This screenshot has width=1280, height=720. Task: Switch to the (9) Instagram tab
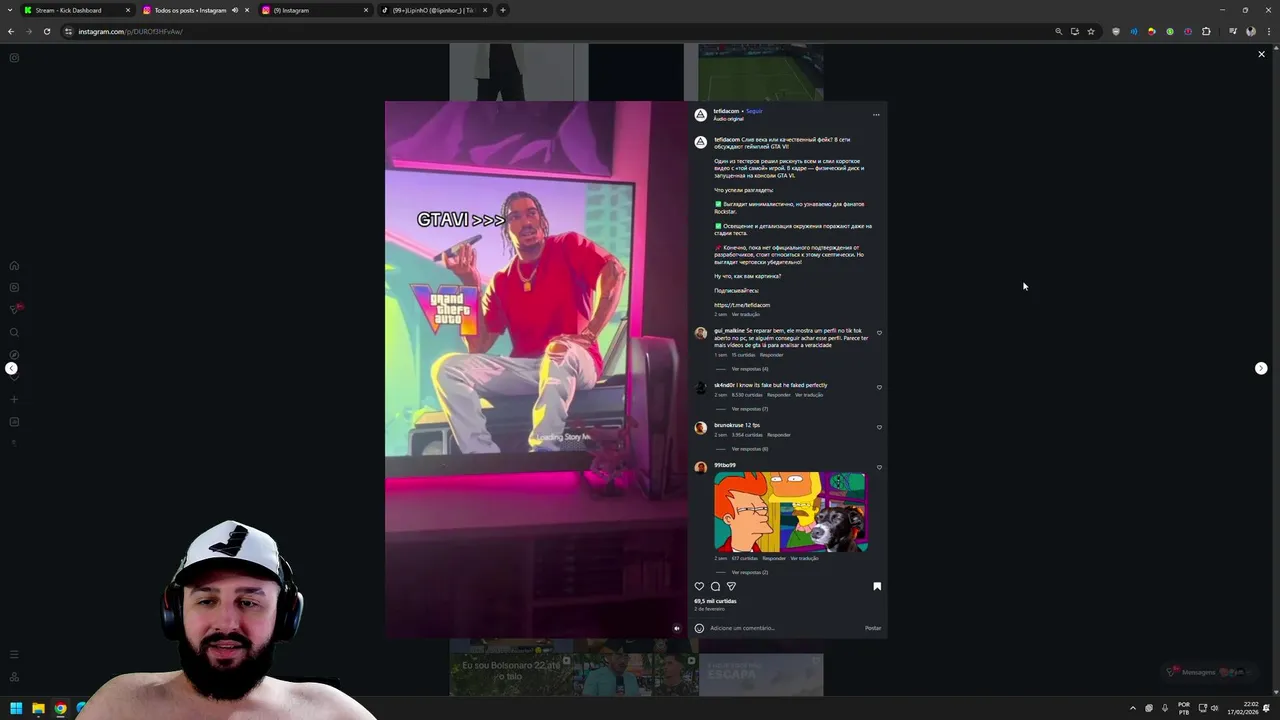point(314,10)
